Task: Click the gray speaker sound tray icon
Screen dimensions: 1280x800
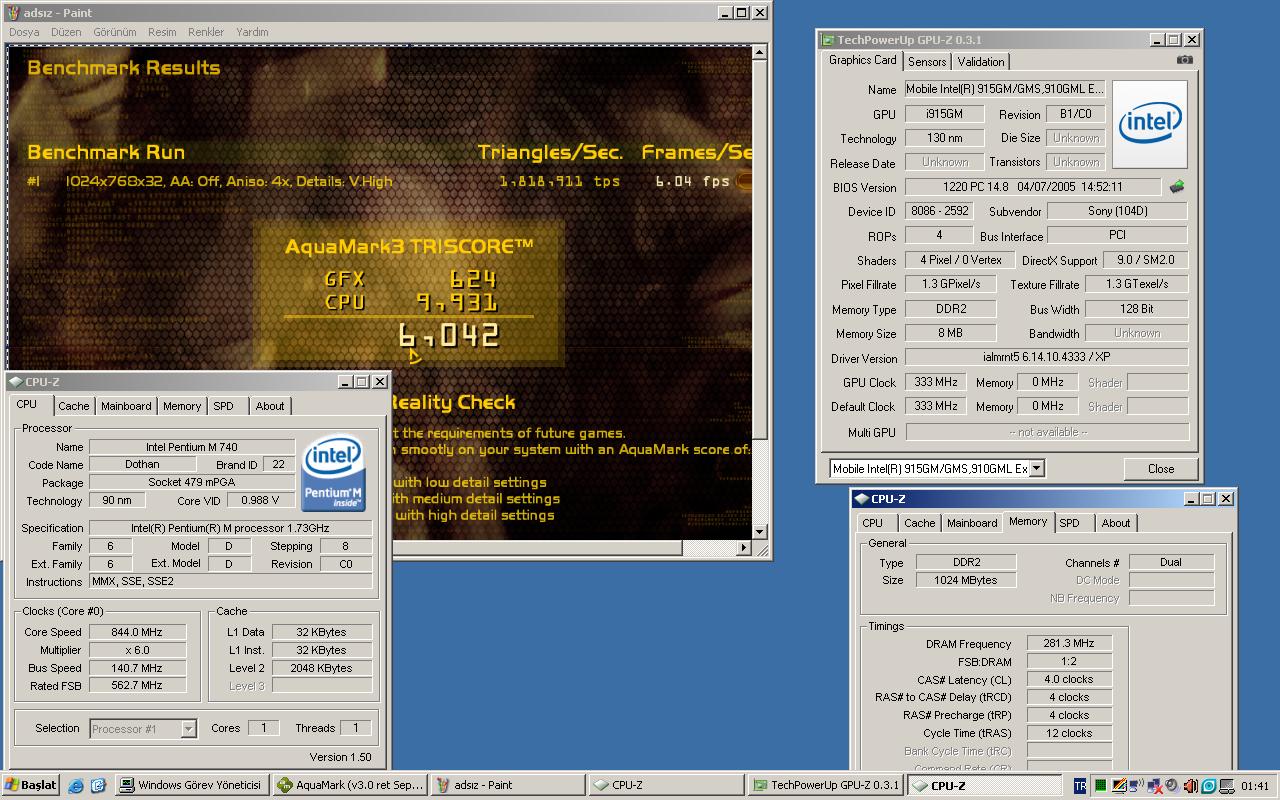Action: tap(1172, 786)
